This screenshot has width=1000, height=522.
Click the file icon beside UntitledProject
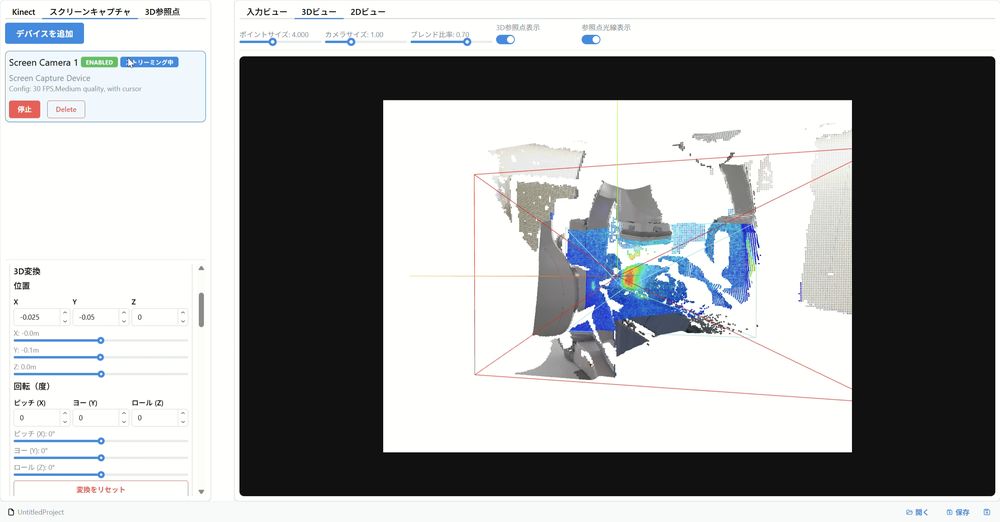[x=11, y=512]
